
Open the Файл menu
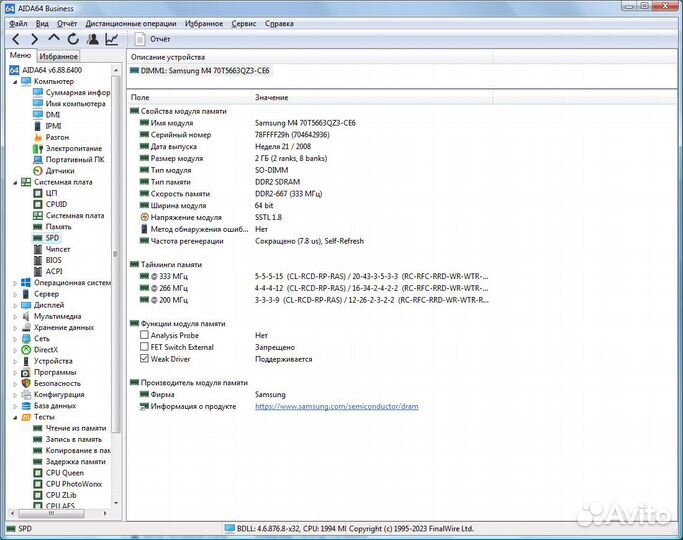pyautogui.click(x=18, y=24)
